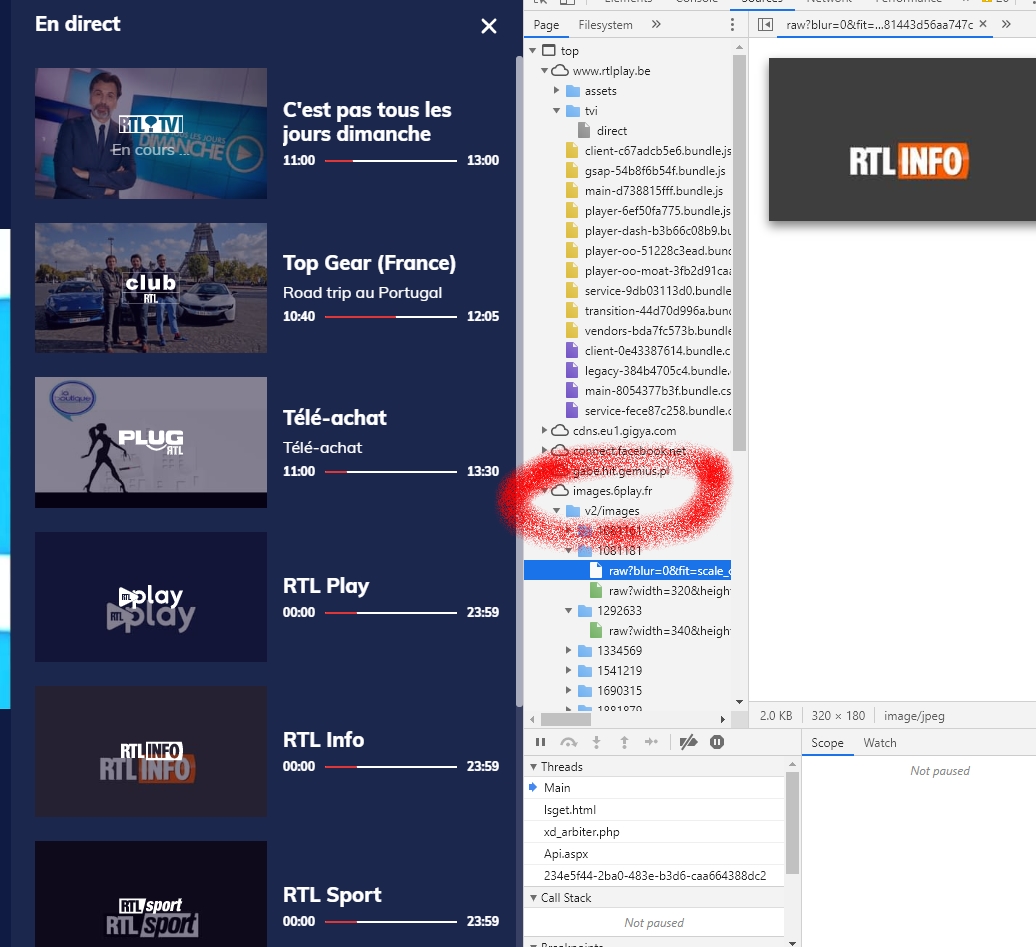The height and width of the screenshot is (947, 1036).
Task: Select the direct file in tvi
Action: pos(611,131)
